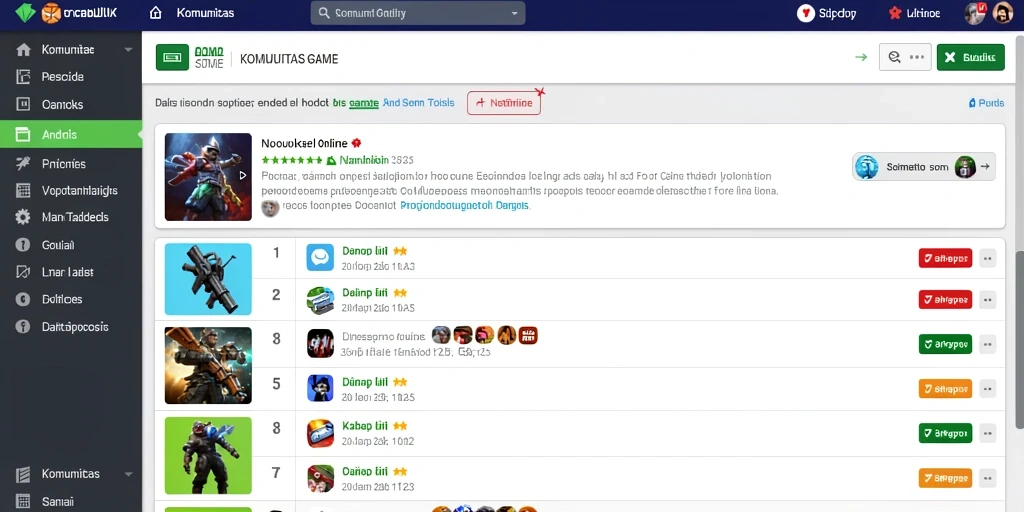Open the Sdpdoy red circle icon
Screen dimensions: 1024x512
click(806, 12)
